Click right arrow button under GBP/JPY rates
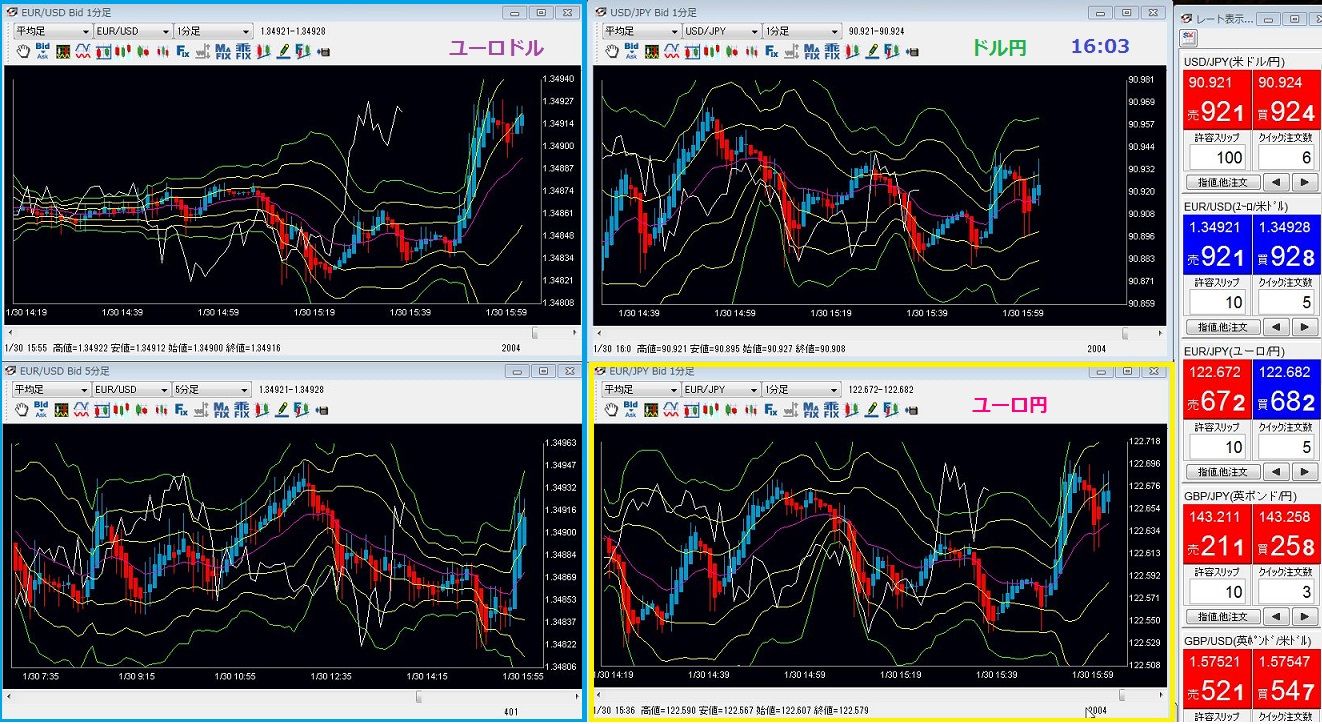The height and width of the screenshot is (724, 1322). click(1305, 617)
